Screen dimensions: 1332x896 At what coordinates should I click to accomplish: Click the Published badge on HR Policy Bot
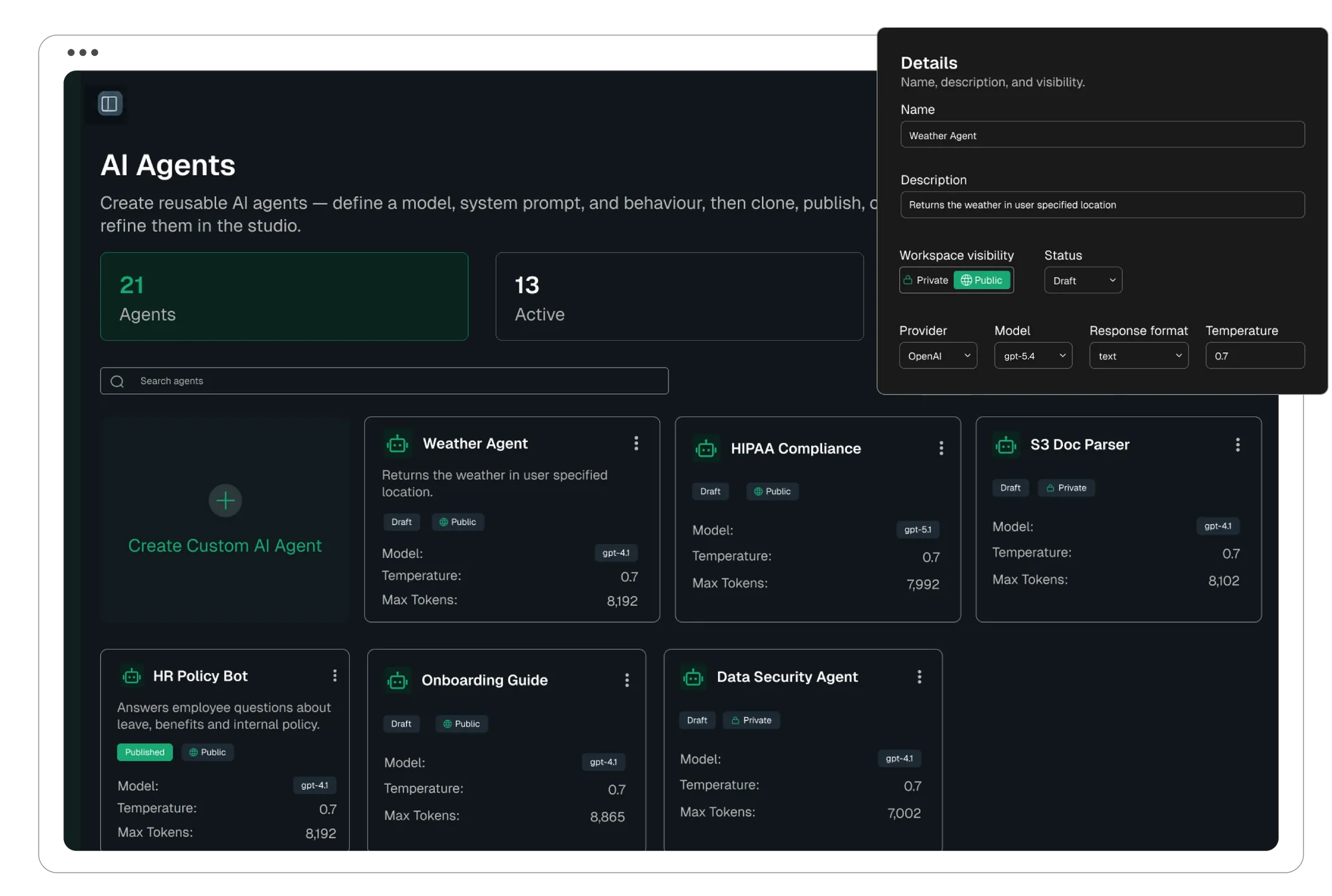point(145,752)
